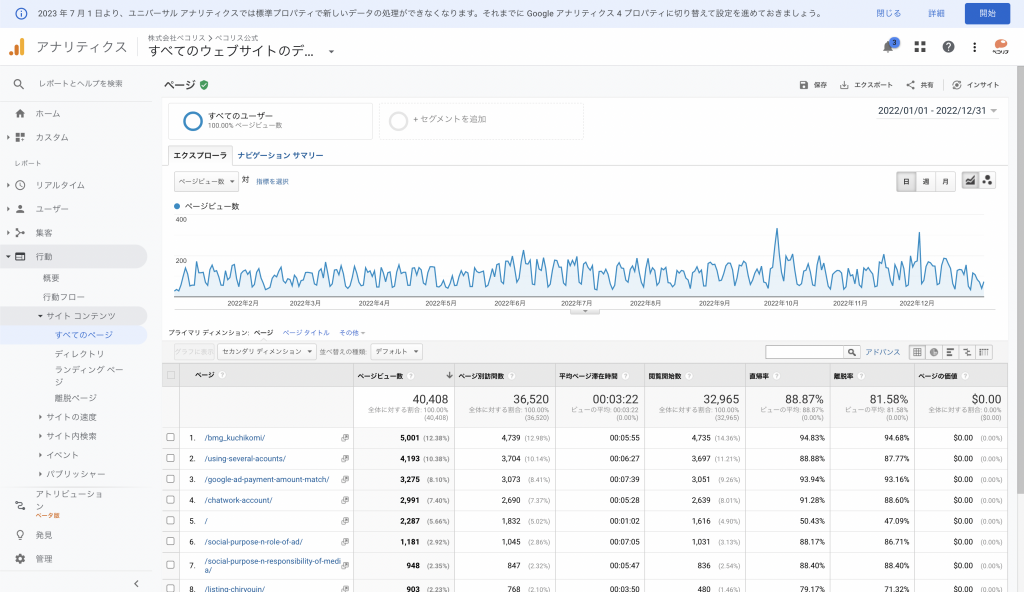Check the row 5 "/" checkbox
Screen dimensions: 1024x592
(x=170, y=521)
